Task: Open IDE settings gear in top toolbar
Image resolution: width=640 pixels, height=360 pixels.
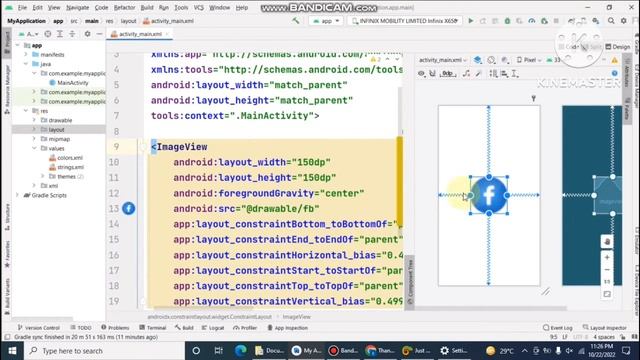Action: point(623,21)
